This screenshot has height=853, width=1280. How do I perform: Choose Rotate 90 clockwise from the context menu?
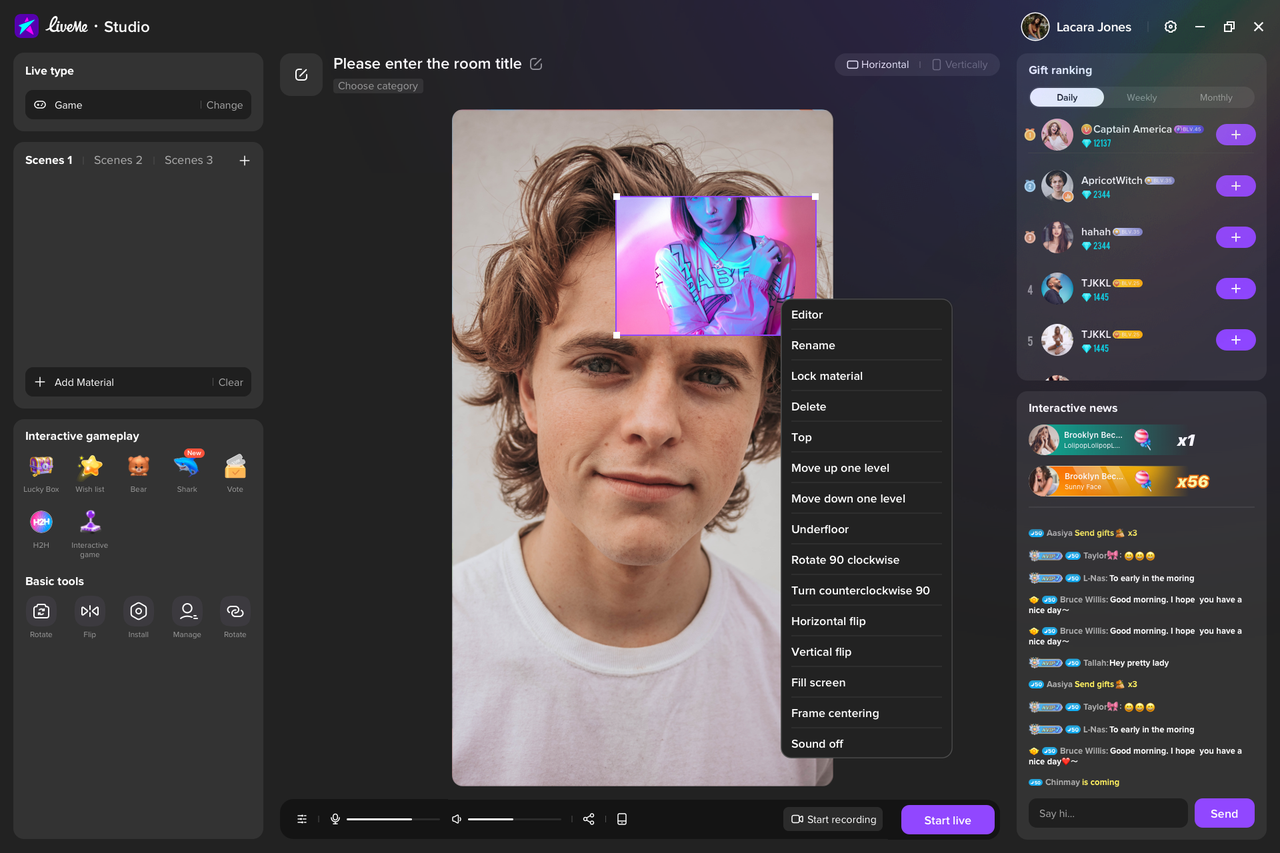(x=845, y=559)
